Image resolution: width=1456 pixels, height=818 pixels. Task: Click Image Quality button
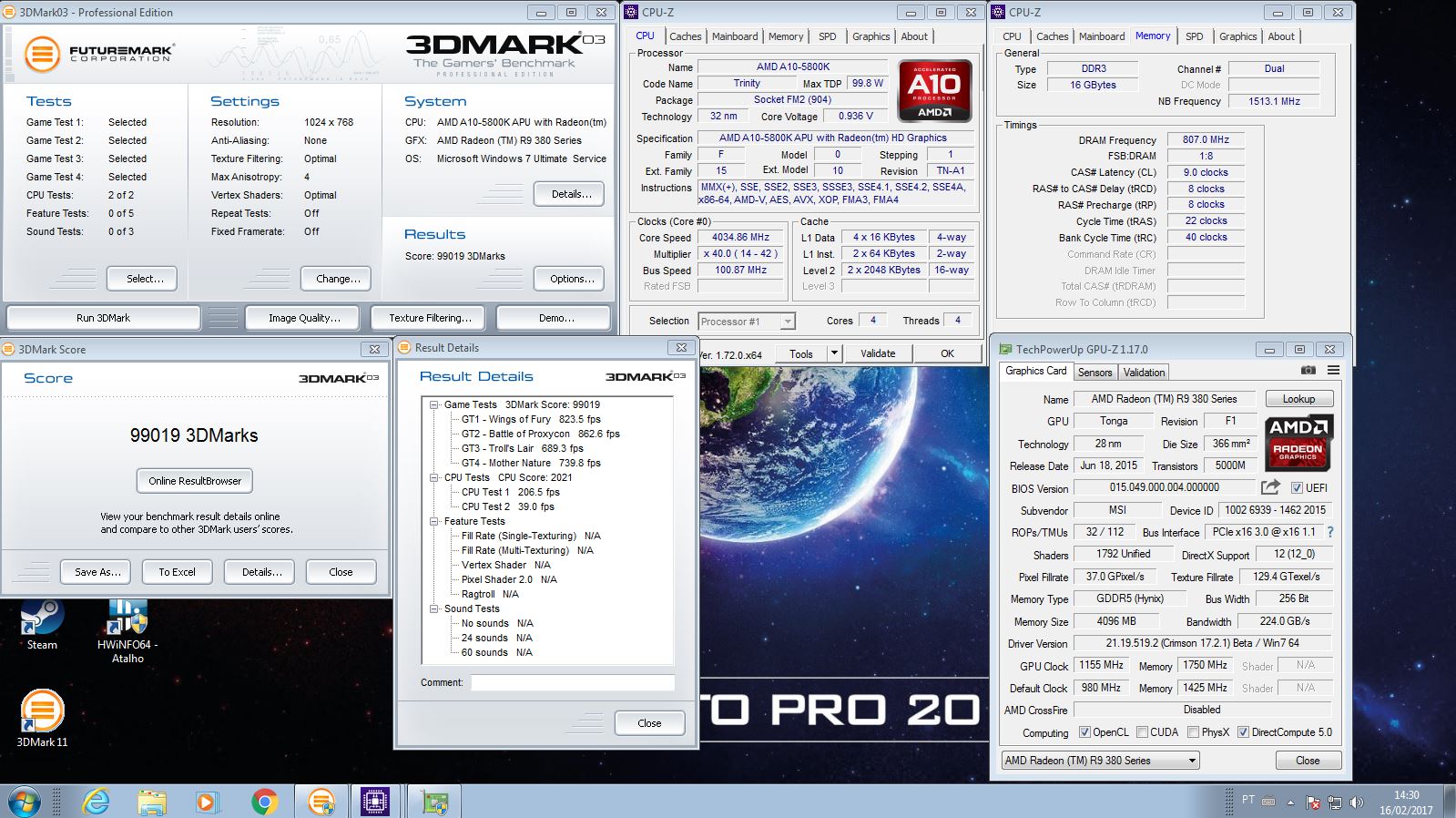pos(304,318)
